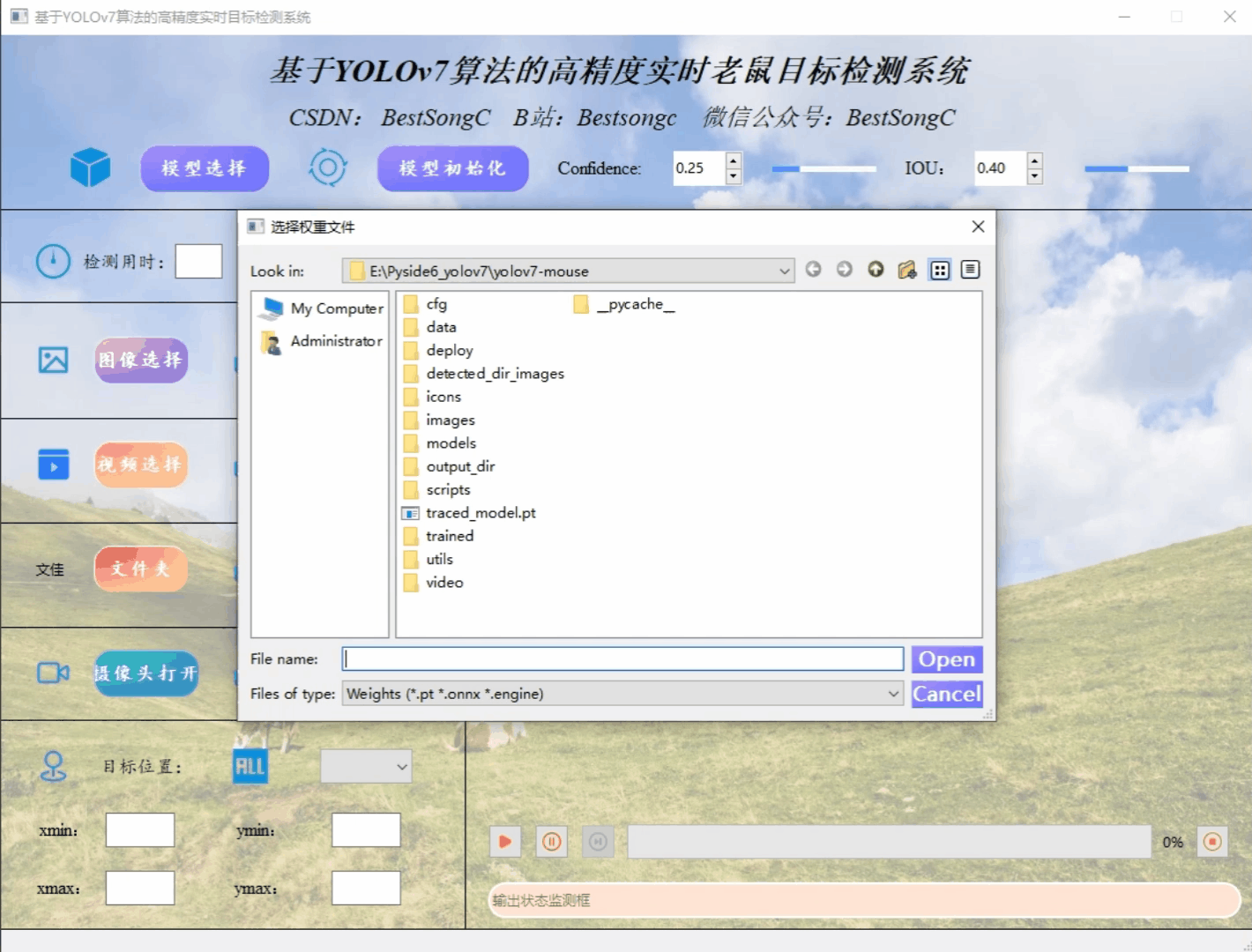
Task: Click the Confidence value field
Action: (x=699, y=168)
